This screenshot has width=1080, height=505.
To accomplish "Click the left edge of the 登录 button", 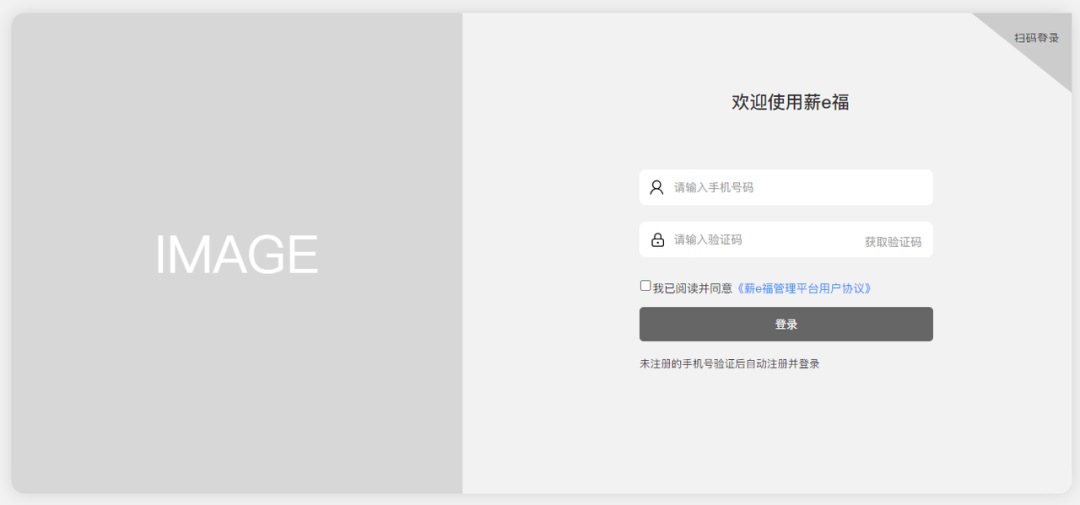I will coord(650,324).
